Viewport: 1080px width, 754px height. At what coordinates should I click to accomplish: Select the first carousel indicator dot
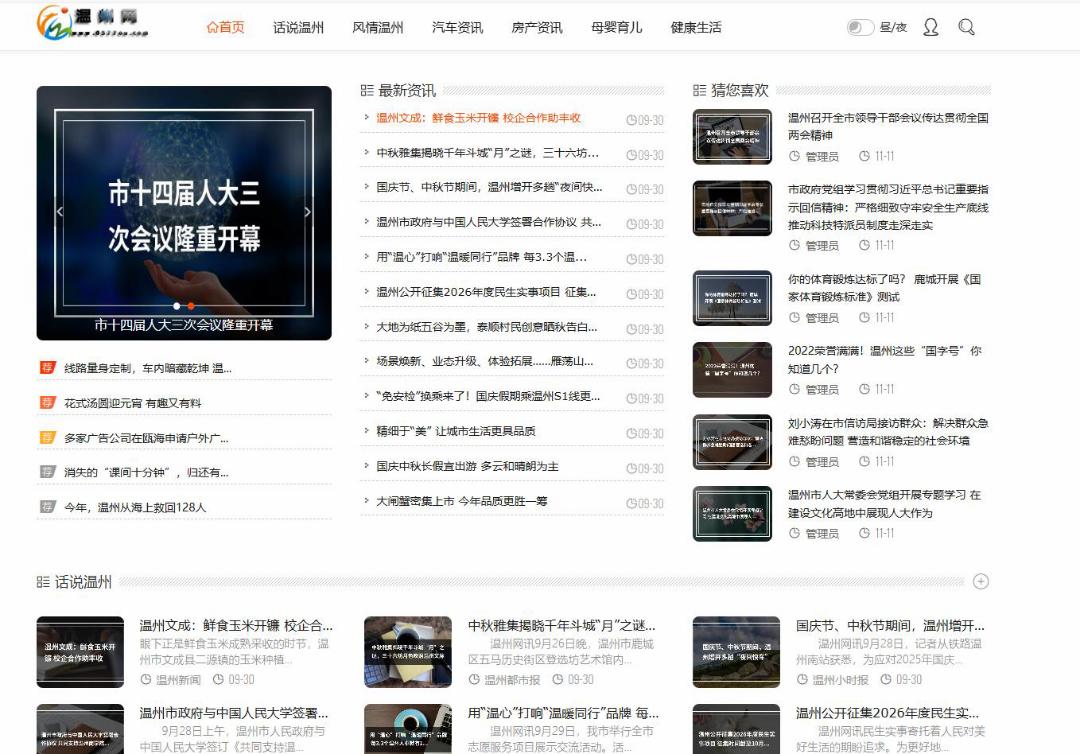pyautogui.click(x=177, y=306)
